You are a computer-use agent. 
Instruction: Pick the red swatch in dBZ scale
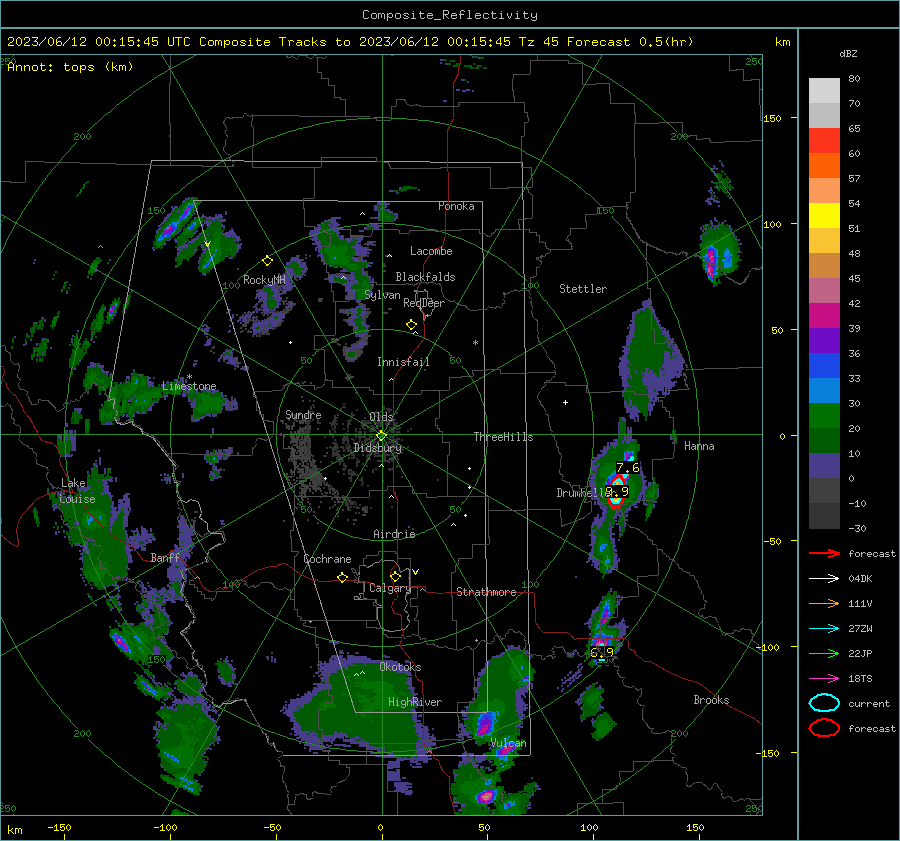(824, 141)
